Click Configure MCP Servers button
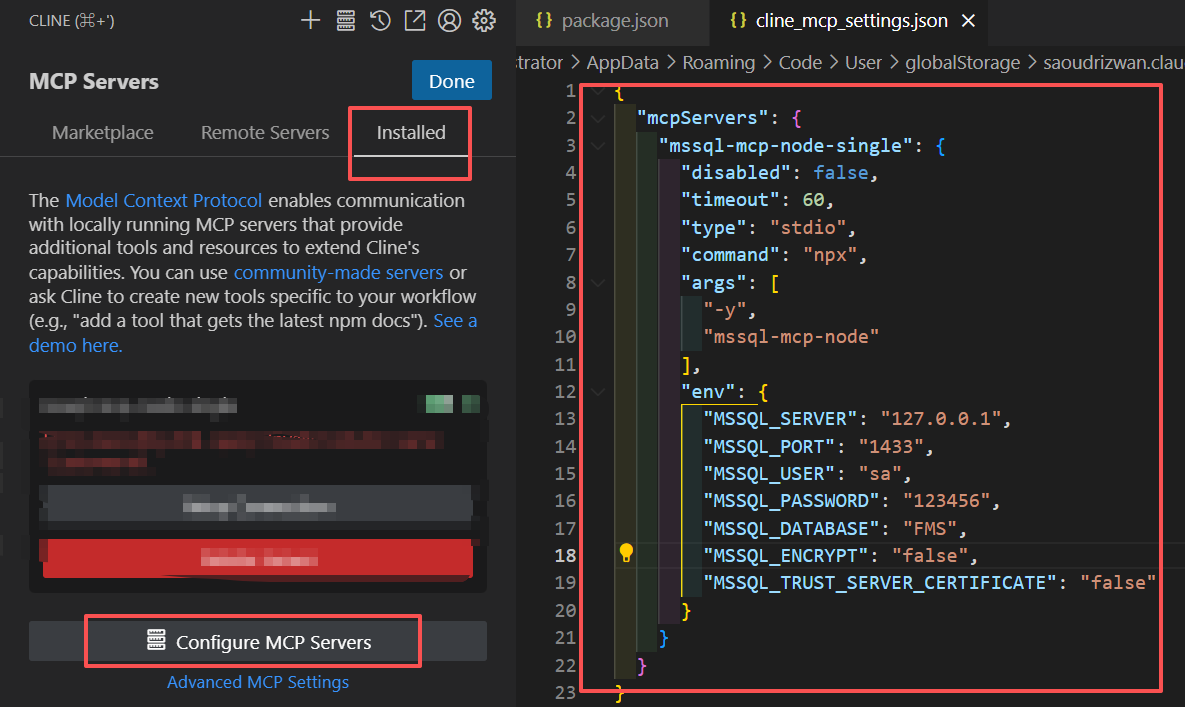Screen dimensions: 1185x707 (258, 641)
